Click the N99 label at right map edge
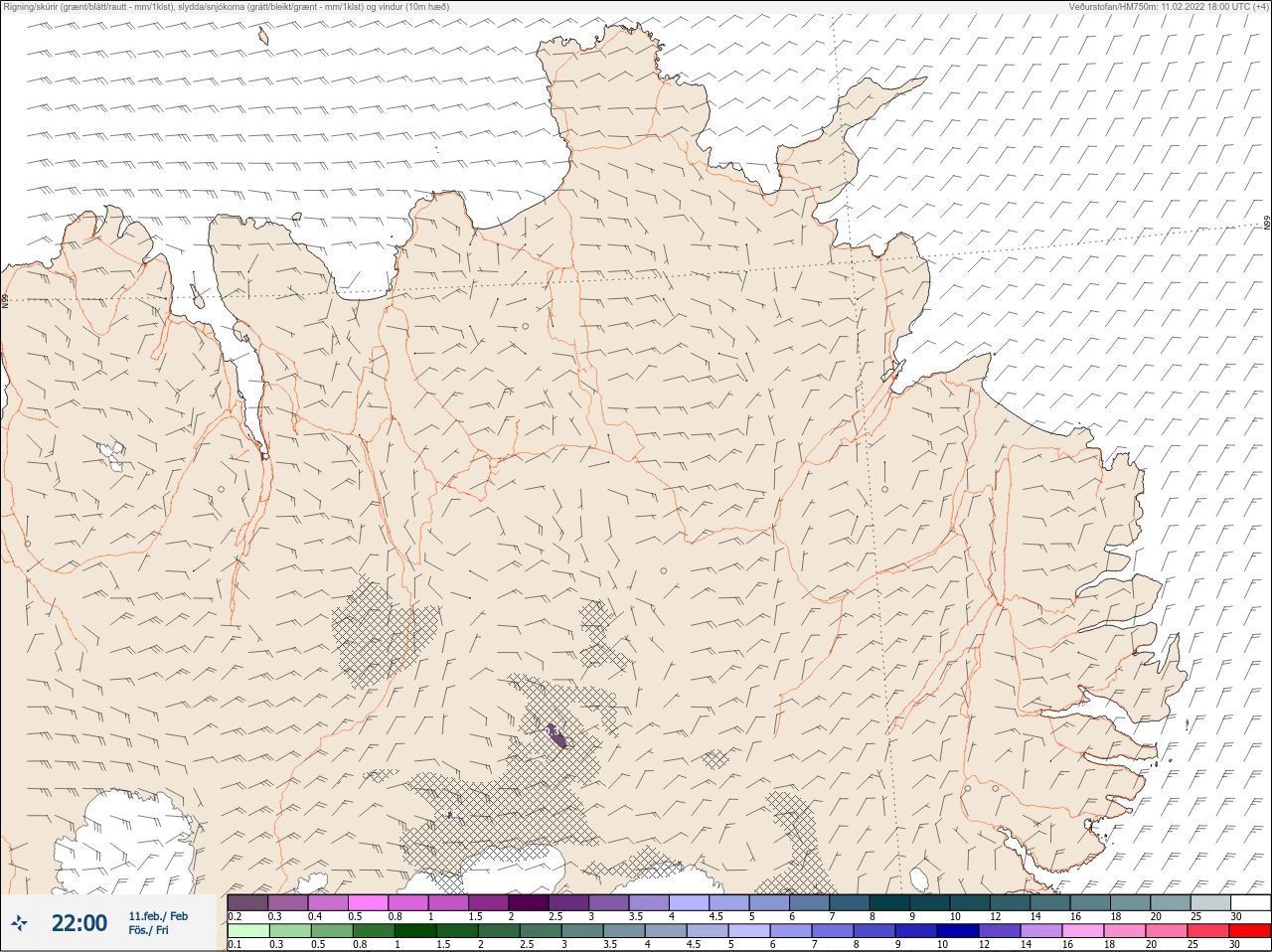Viewport: 1272px width, 952px height. [1267, 223]
